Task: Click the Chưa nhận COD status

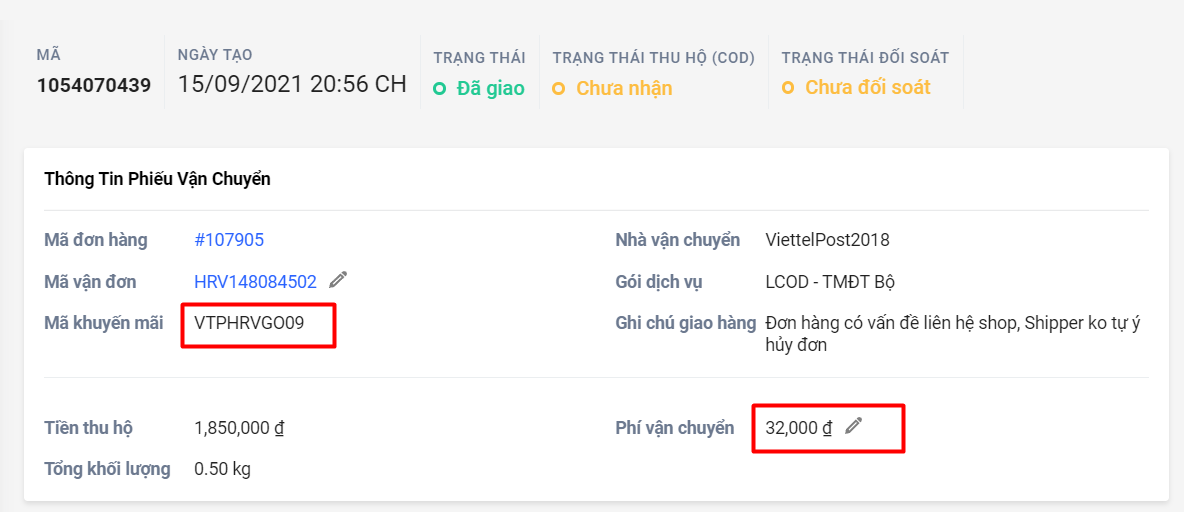Action: coord(624,88)
